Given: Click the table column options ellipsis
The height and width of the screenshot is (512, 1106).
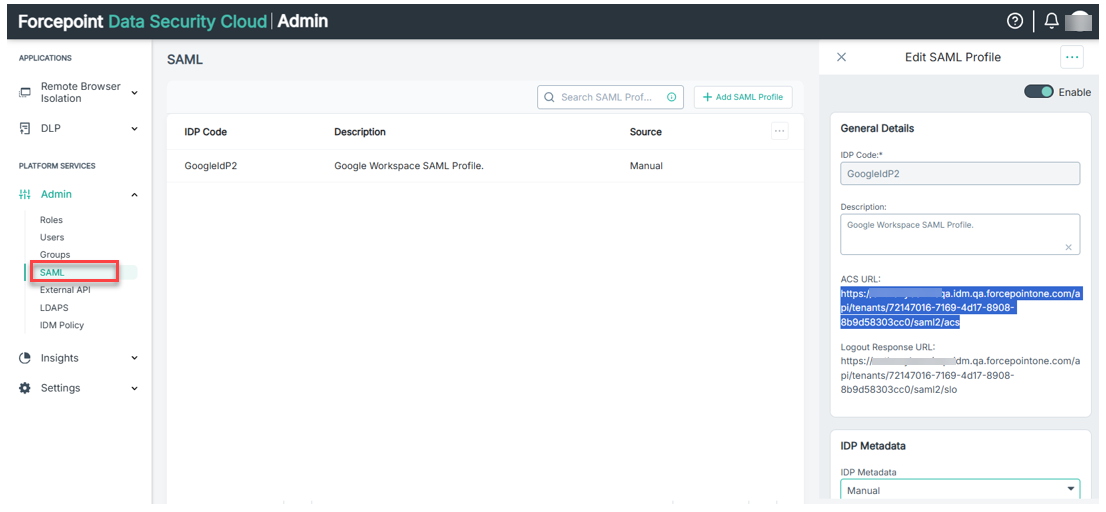Looking at the screenshot, I should click(780, 131).
